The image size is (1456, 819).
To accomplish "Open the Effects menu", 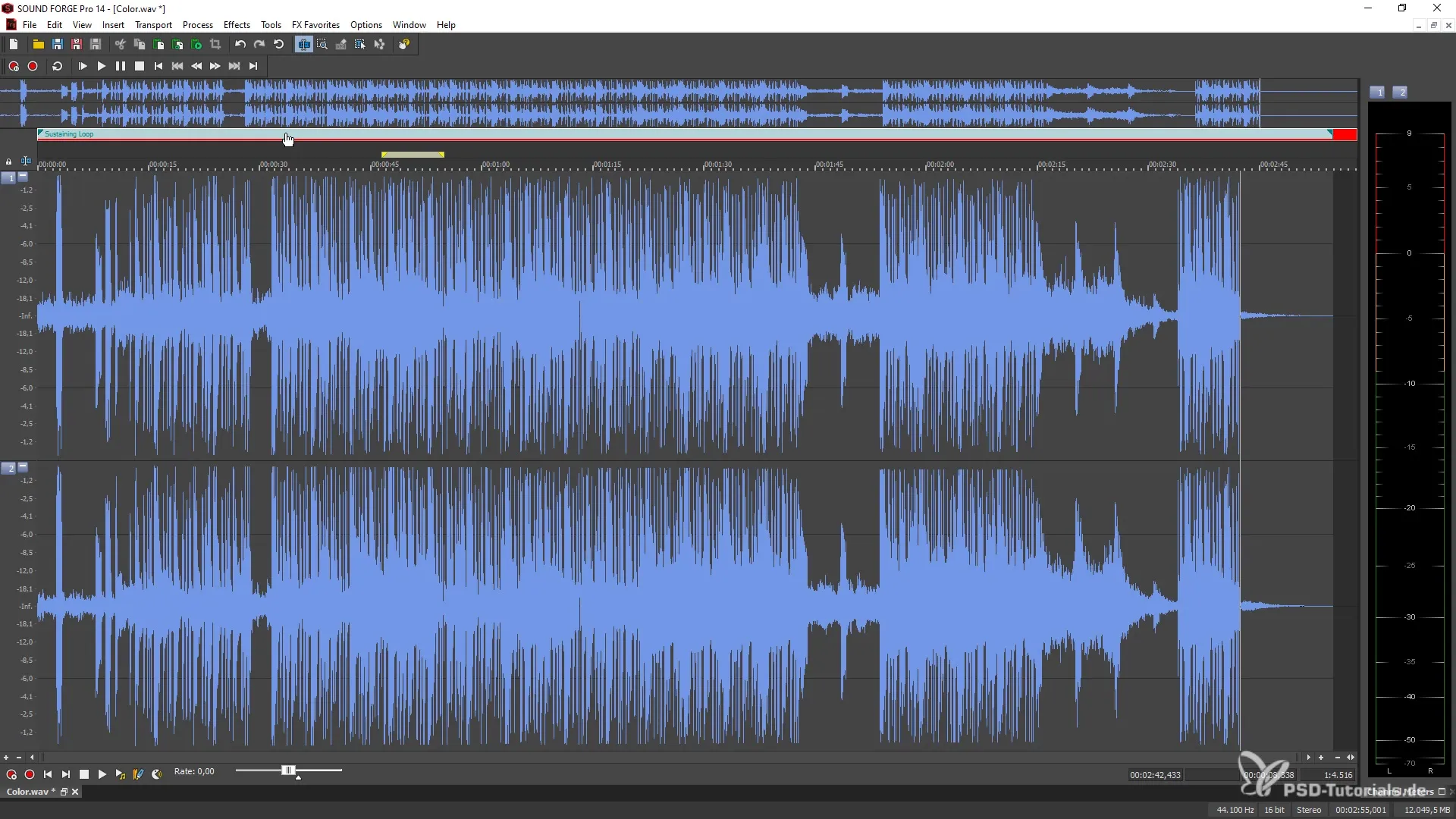I will [237, 24].
